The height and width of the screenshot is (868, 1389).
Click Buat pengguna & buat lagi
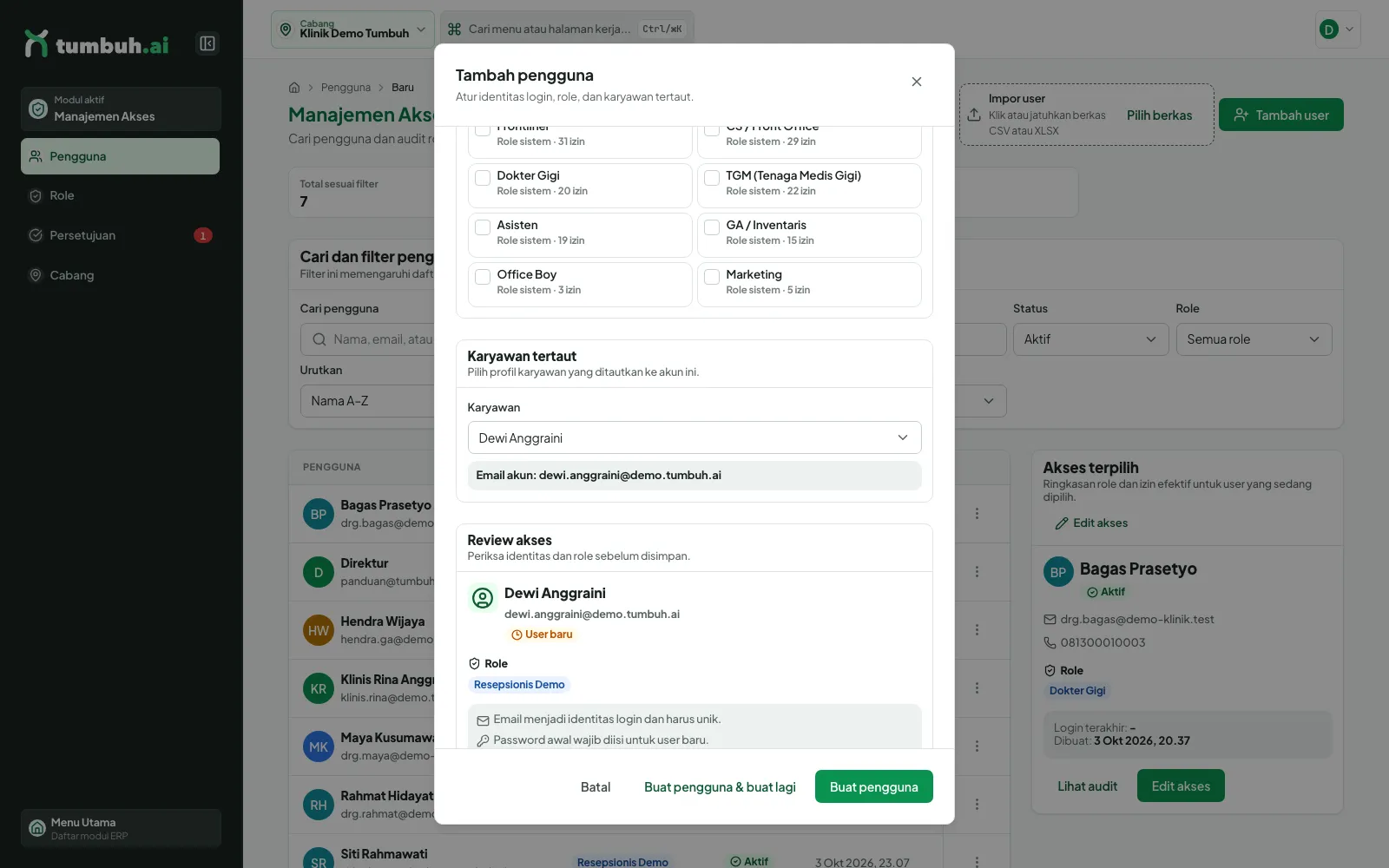coord(720,786)
